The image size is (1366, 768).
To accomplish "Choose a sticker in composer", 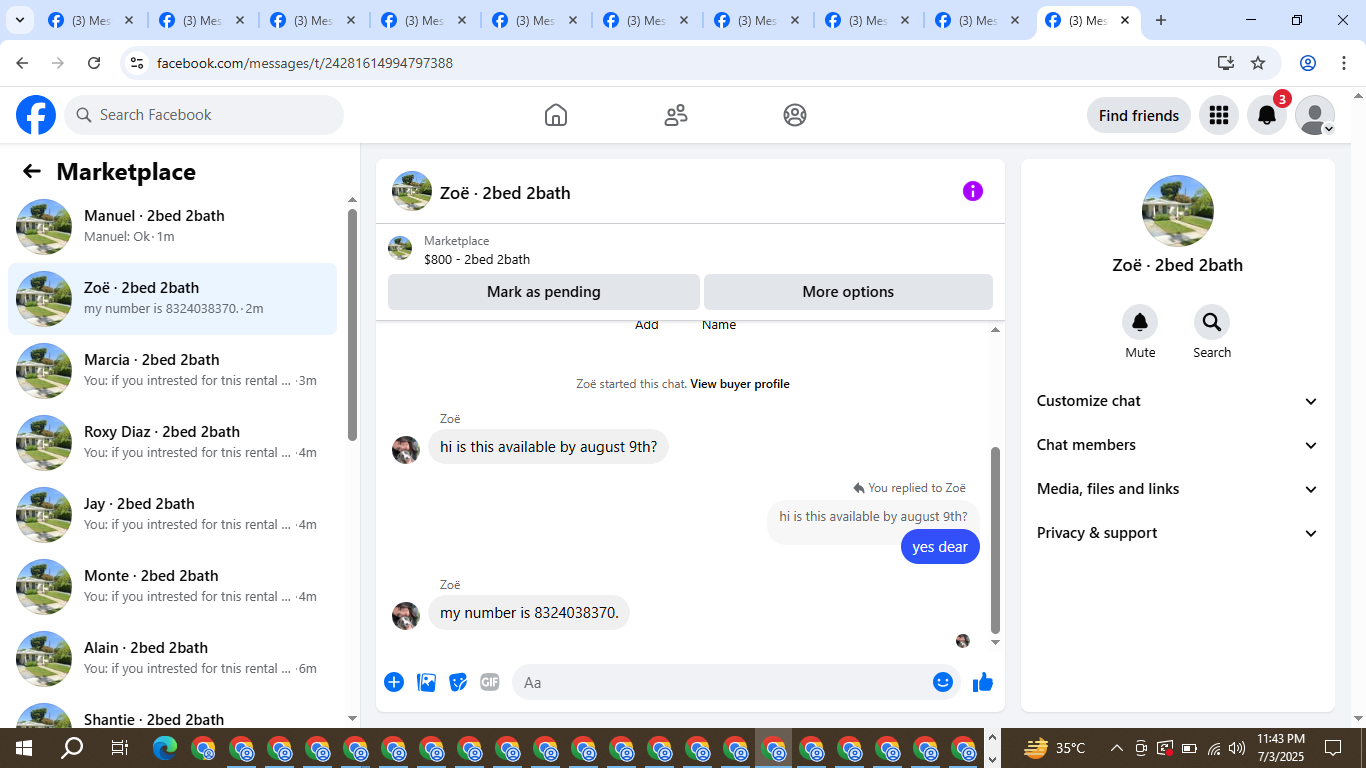I will 458,682.
